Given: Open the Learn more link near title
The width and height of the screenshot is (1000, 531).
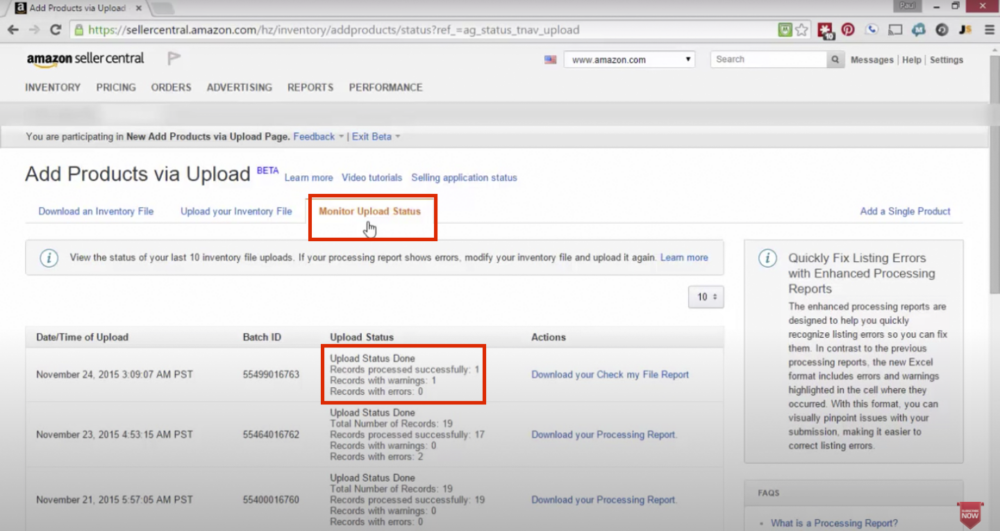Looking at the screenshot, I should point(309,178).
